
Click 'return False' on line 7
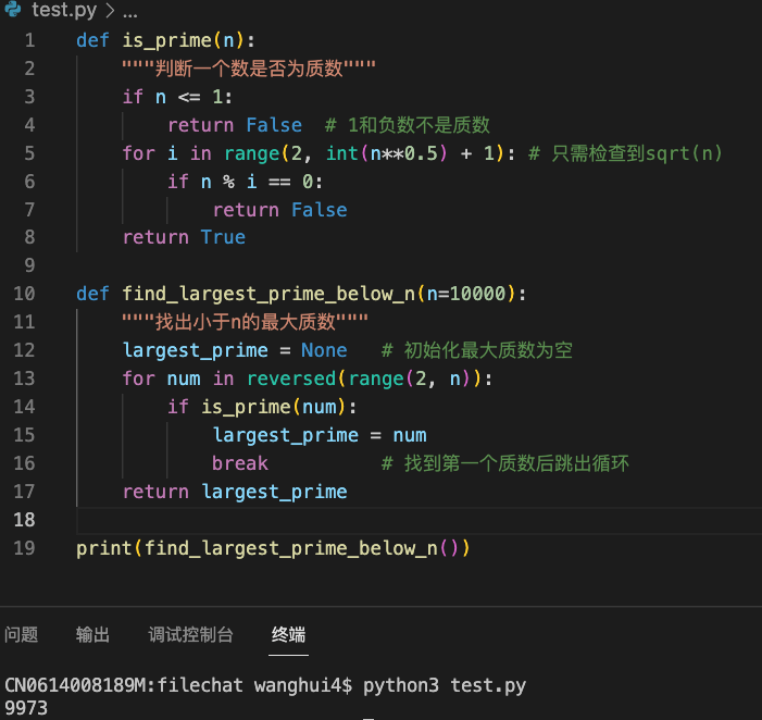[280, 210]
